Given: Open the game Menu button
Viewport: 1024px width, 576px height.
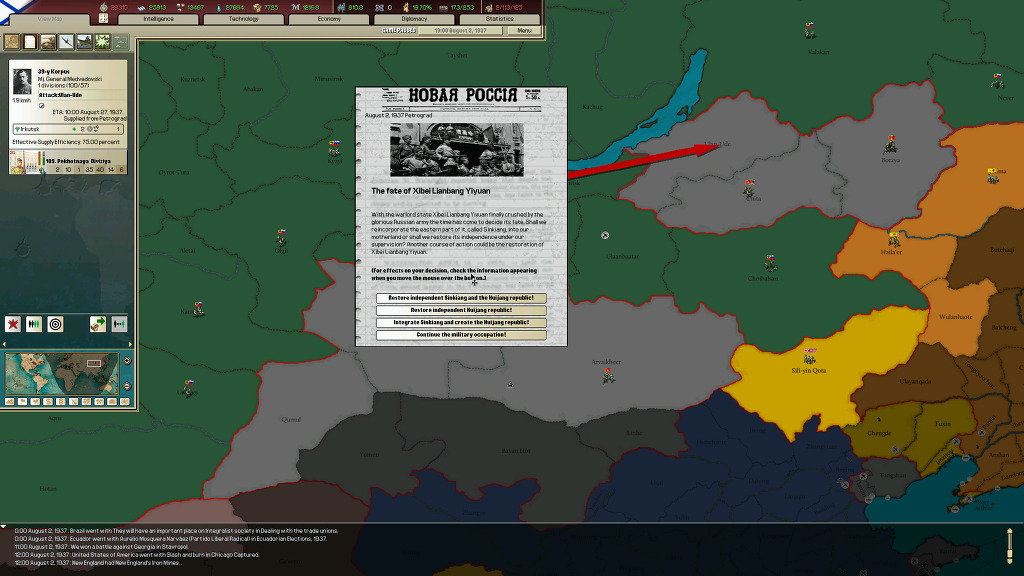Looking at the screenshot, I should [524, 31].
